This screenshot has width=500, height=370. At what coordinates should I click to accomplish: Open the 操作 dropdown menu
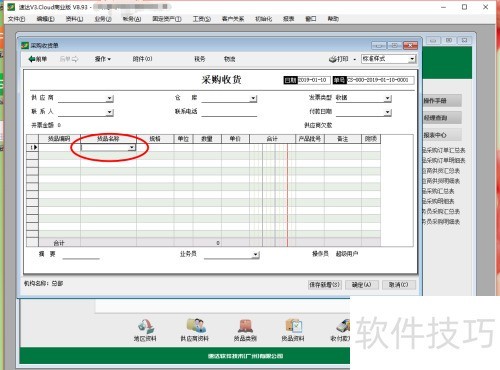[x=103, y=59]
